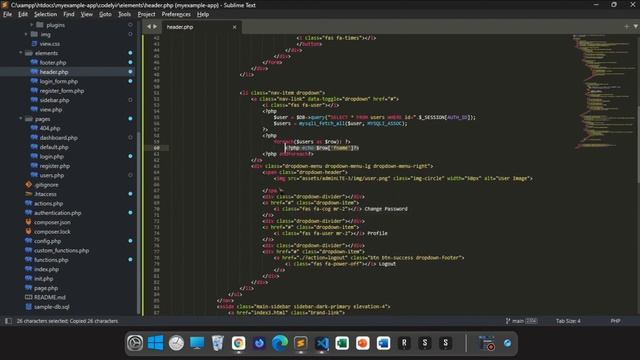Open 404.php in sidebar

tap(50, 128)
